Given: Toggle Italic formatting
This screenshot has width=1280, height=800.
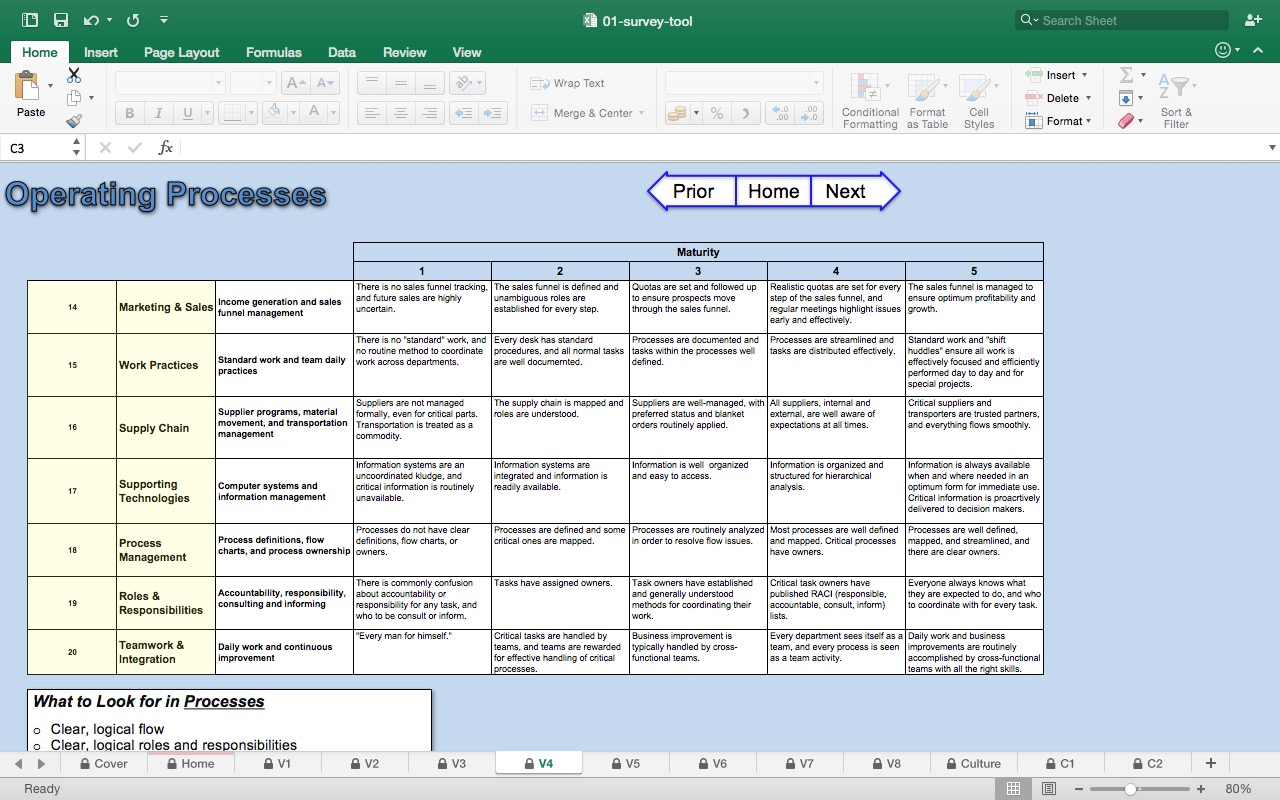Looking at the screenshot, I should click(x=158, y=113).
